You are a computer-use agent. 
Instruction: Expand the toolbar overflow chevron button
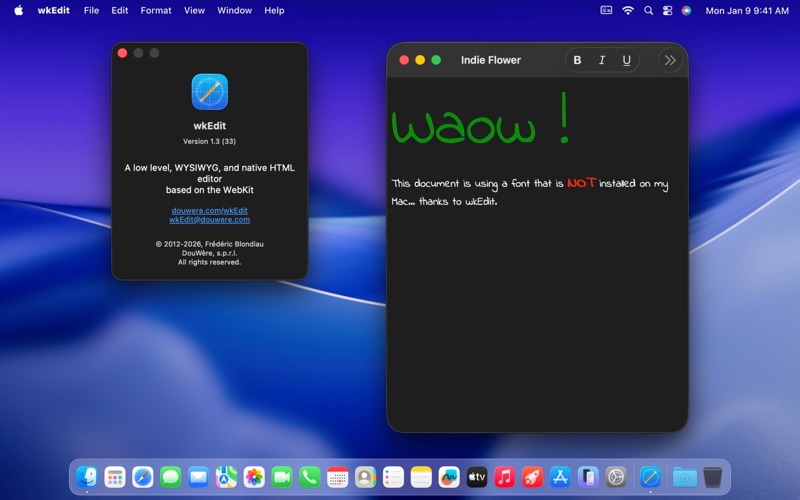click(x=670, y=60)
